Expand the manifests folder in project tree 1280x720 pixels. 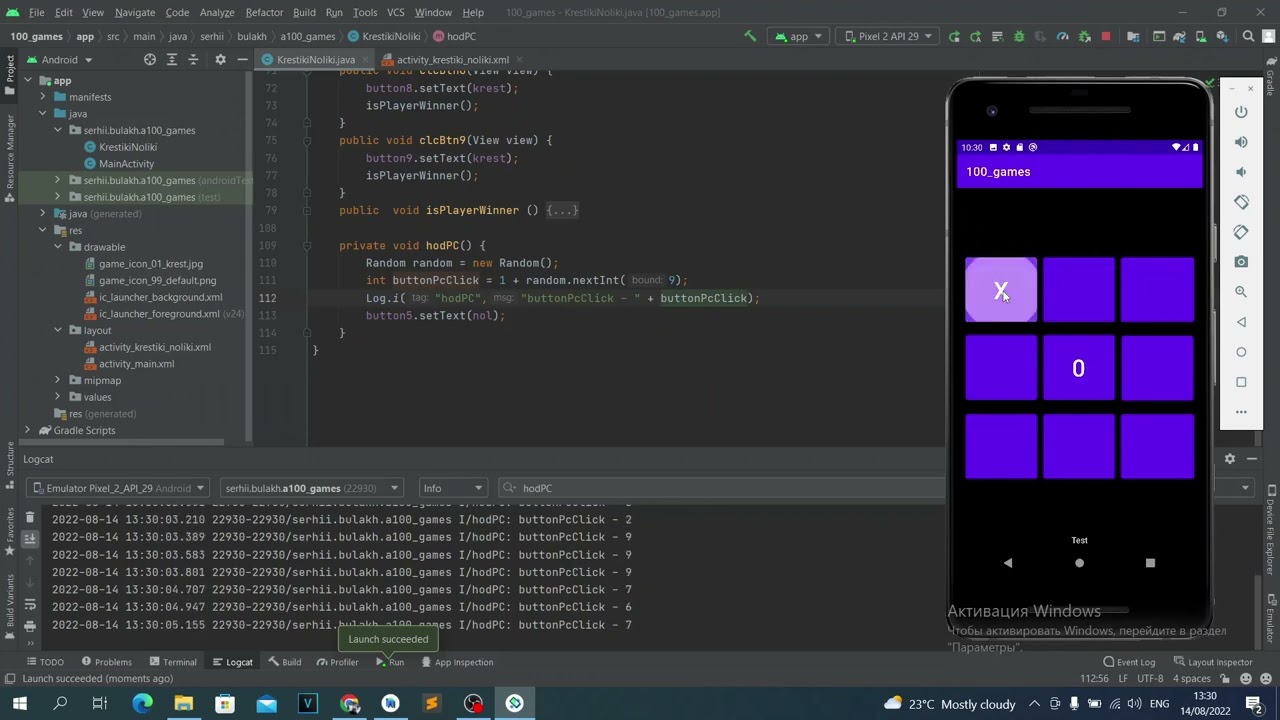point(43,97)
